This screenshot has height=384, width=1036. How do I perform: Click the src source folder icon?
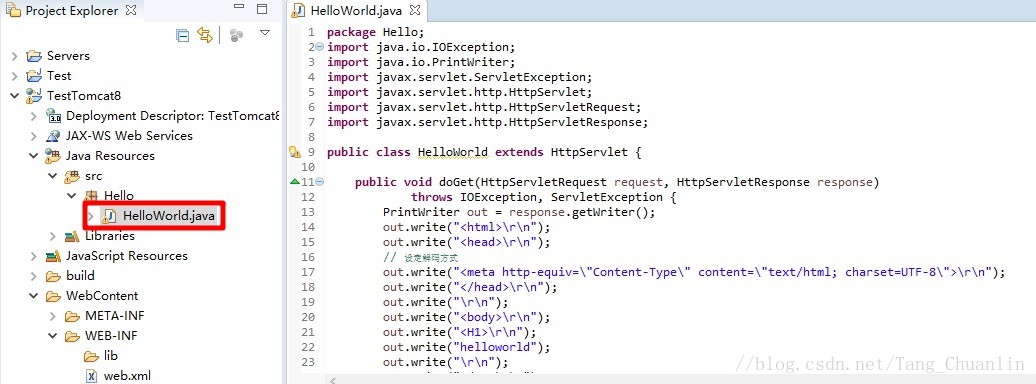click(72, 176)
